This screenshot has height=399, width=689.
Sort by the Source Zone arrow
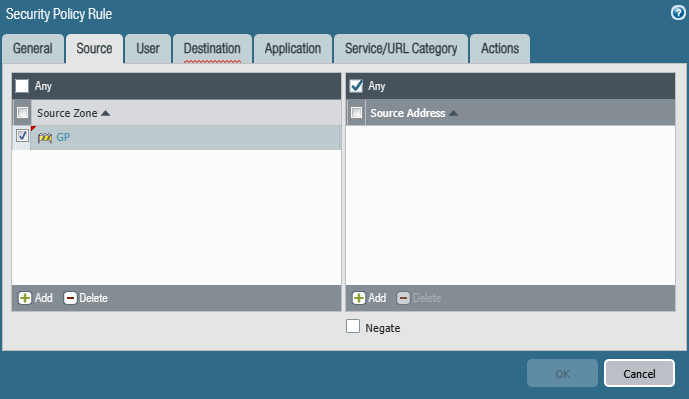pyautogui.click(x=105, y=113)
